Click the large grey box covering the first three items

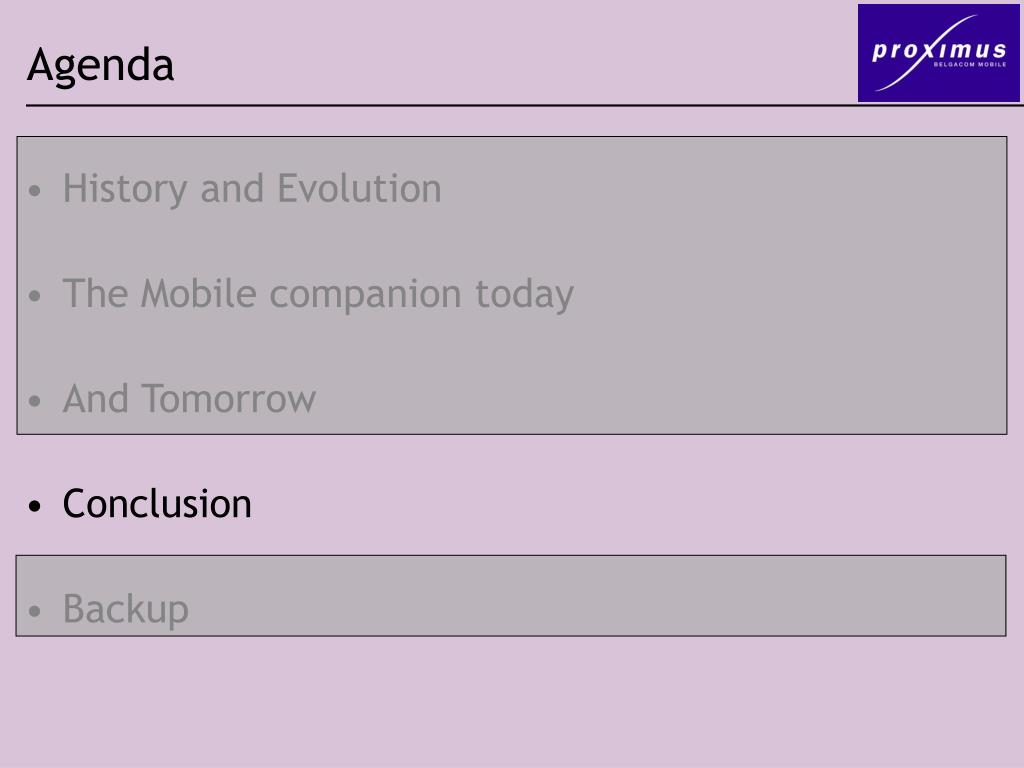[x=512, y=285]
